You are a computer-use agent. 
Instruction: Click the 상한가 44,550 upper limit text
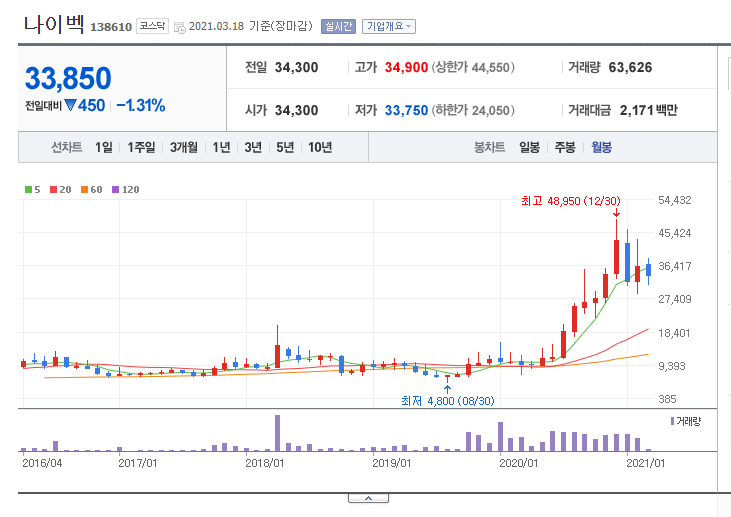[x=473, y=68]
